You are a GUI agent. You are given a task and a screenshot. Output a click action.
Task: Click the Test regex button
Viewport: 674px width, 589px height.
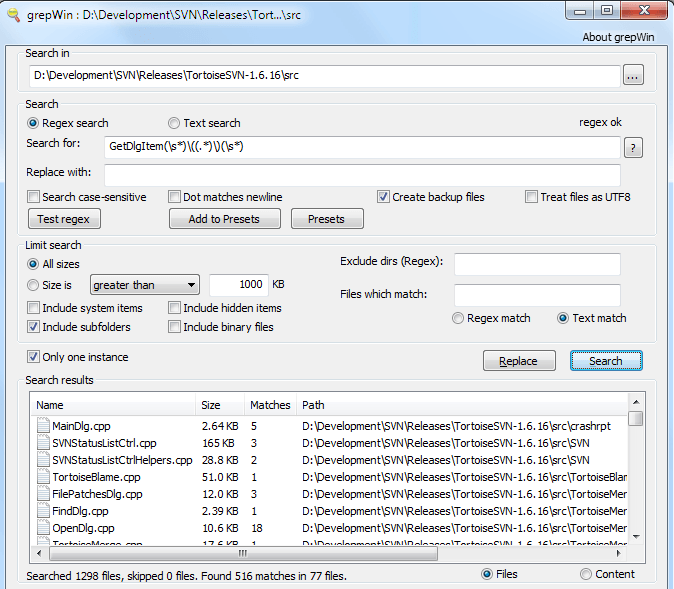[x=64, y=219]
